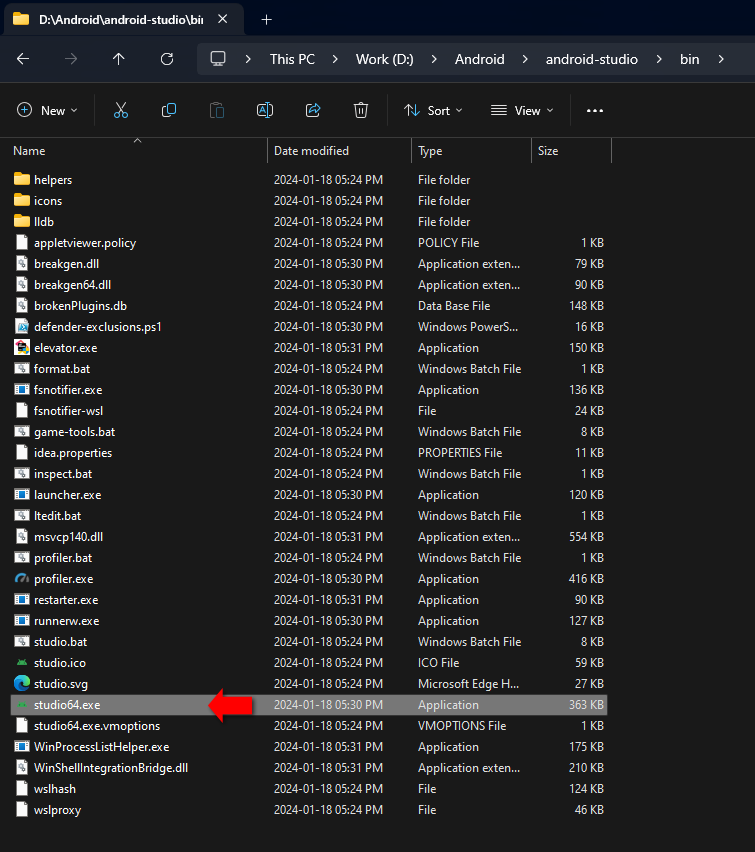
Task: Expand chevron after android-studio in breadcrumb
Action: pos(659,59)
